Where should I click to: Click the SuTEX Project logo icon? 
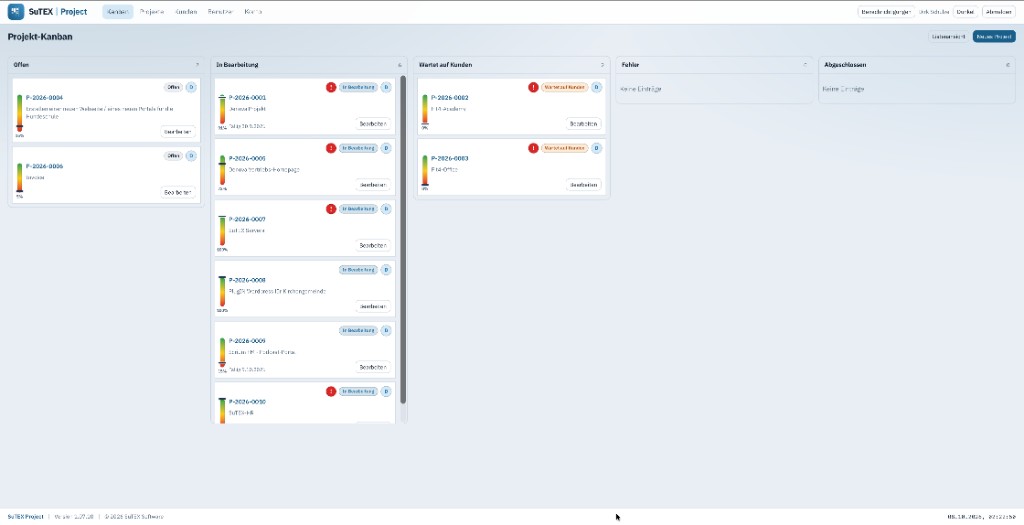[x=16, y=12]
